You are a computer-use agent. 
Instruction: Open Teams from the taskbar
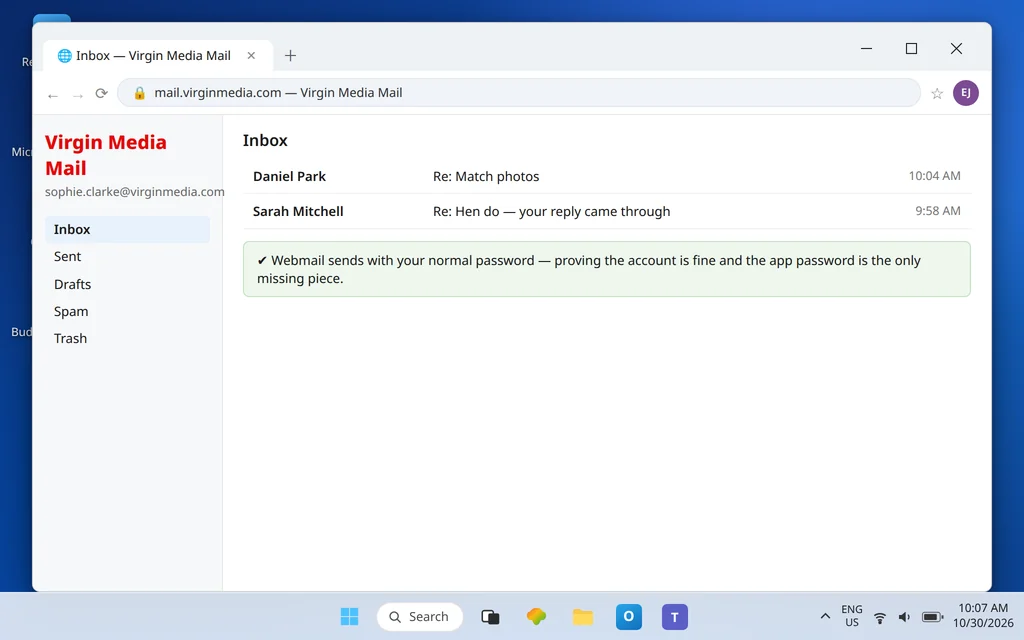pos(675,616)
